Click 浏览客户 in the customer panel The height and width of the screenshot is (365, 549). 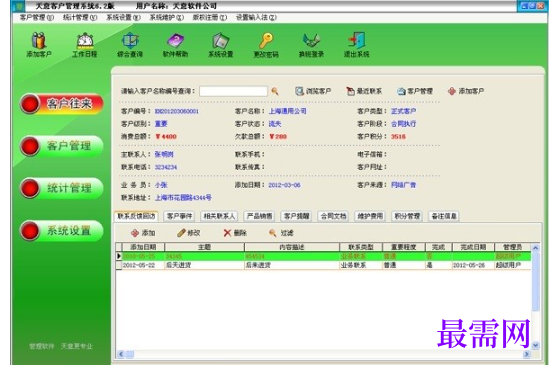click(313, 91)
